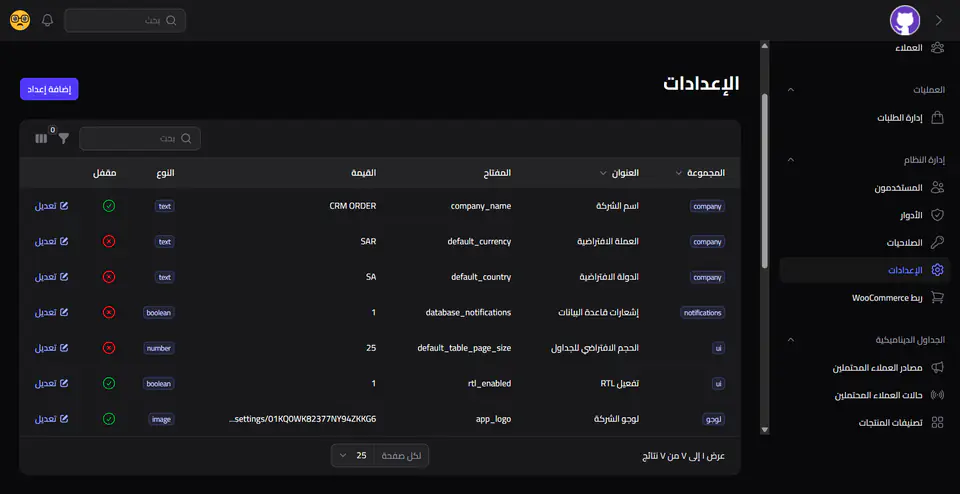Click the lead statuses signal icon

[937, 395]
